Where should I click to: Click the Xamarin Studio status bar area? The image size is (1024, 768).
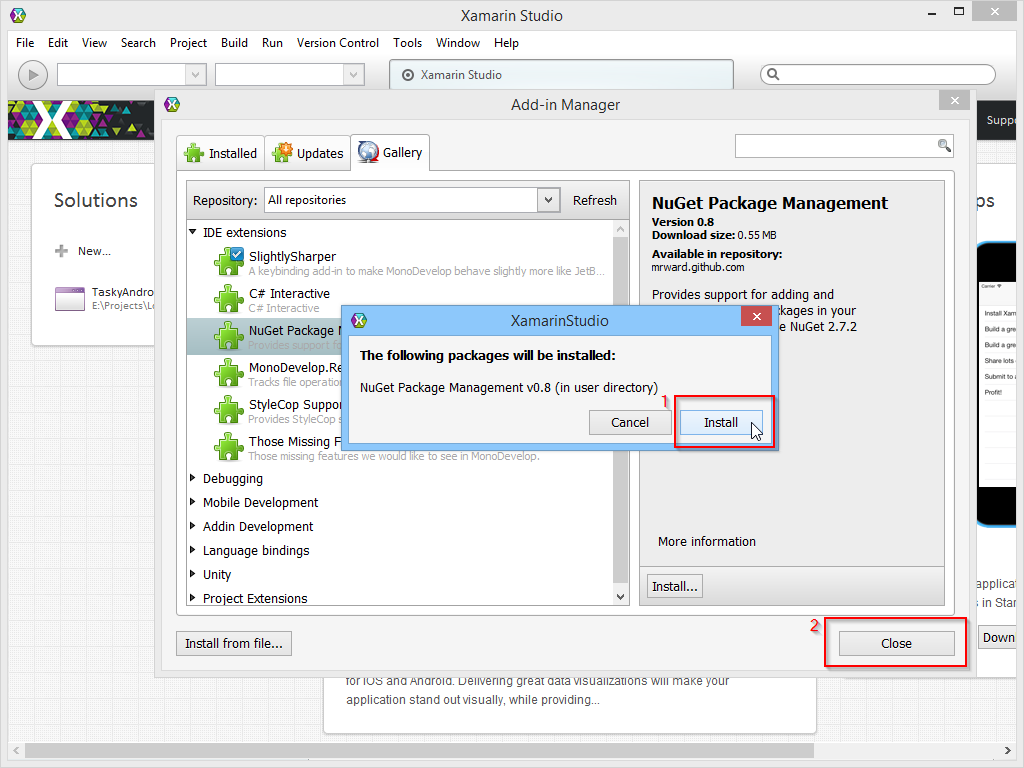click(561, 74)
